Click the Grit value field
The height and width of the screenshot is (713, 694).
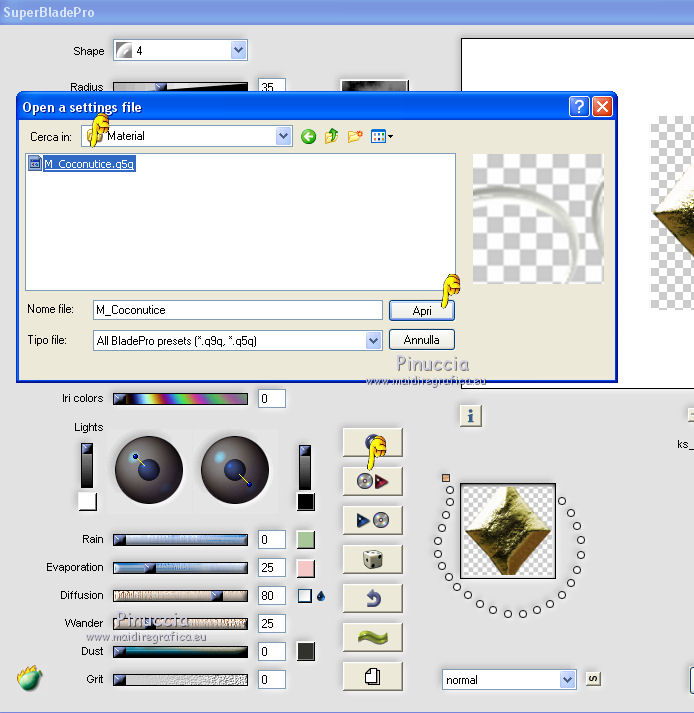272,680
